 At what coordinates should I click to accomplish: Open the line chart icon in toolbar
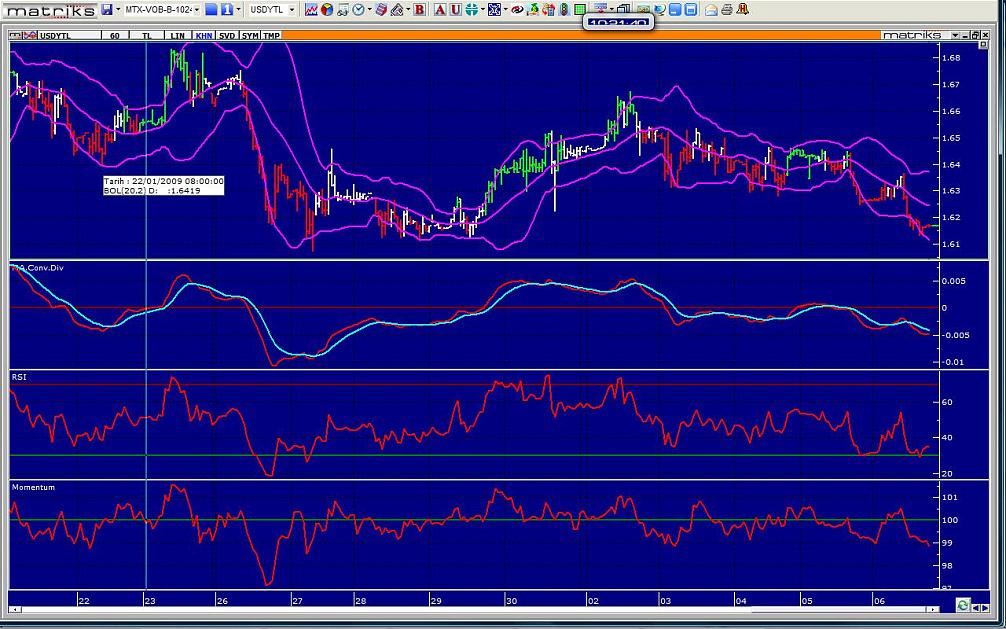click(x=311, y=10)
